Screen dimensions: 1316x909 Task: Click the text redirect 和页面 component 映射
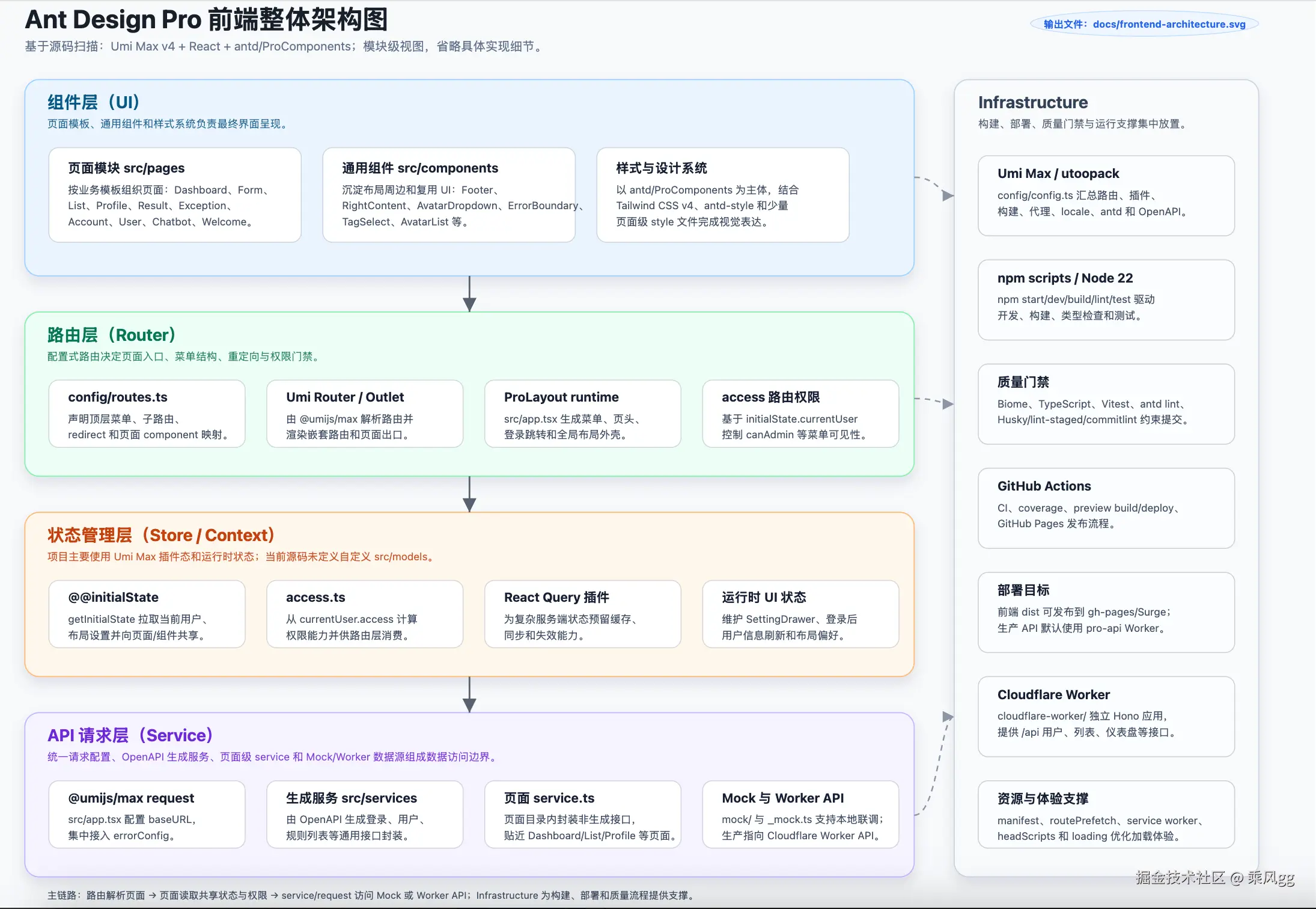coord(150,435)
